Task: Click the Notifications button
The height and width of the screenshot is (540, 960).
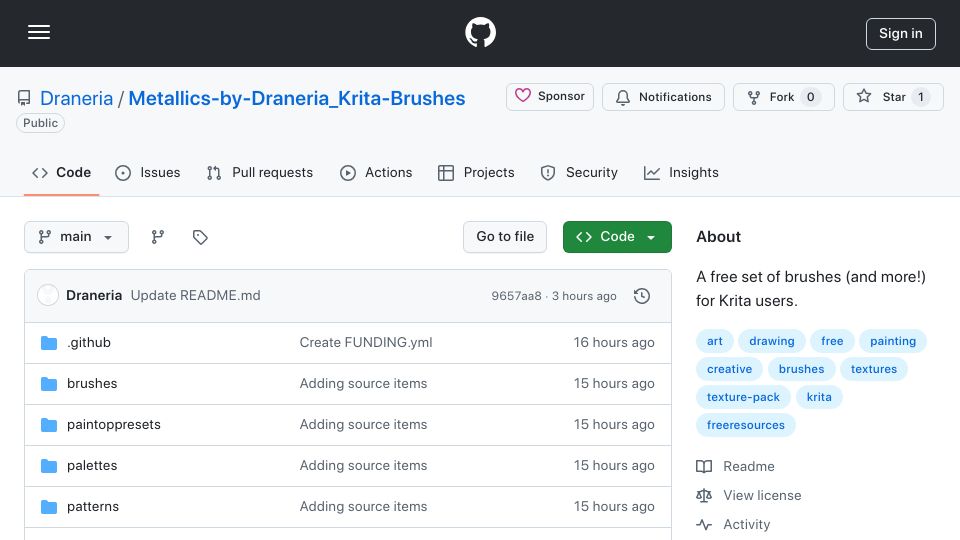Action: pyautogui.click(x=663, y=97)
